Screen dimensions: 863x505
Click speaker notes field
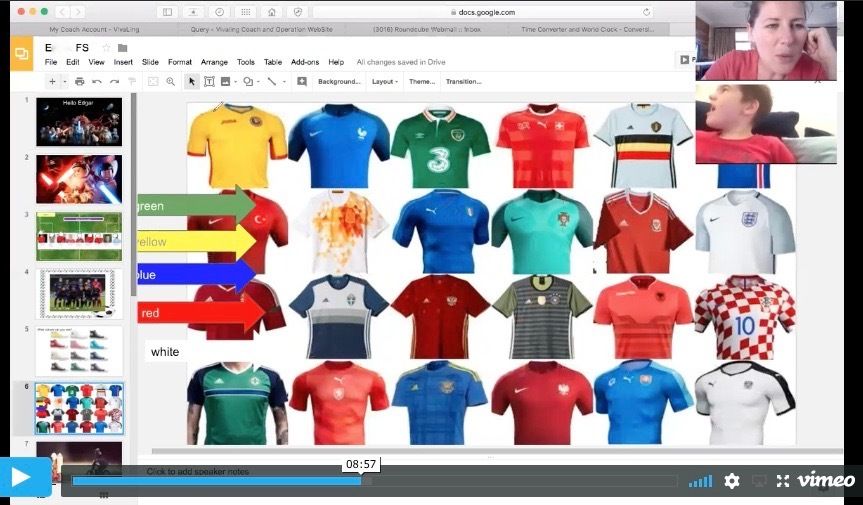[x=198, y=471]
